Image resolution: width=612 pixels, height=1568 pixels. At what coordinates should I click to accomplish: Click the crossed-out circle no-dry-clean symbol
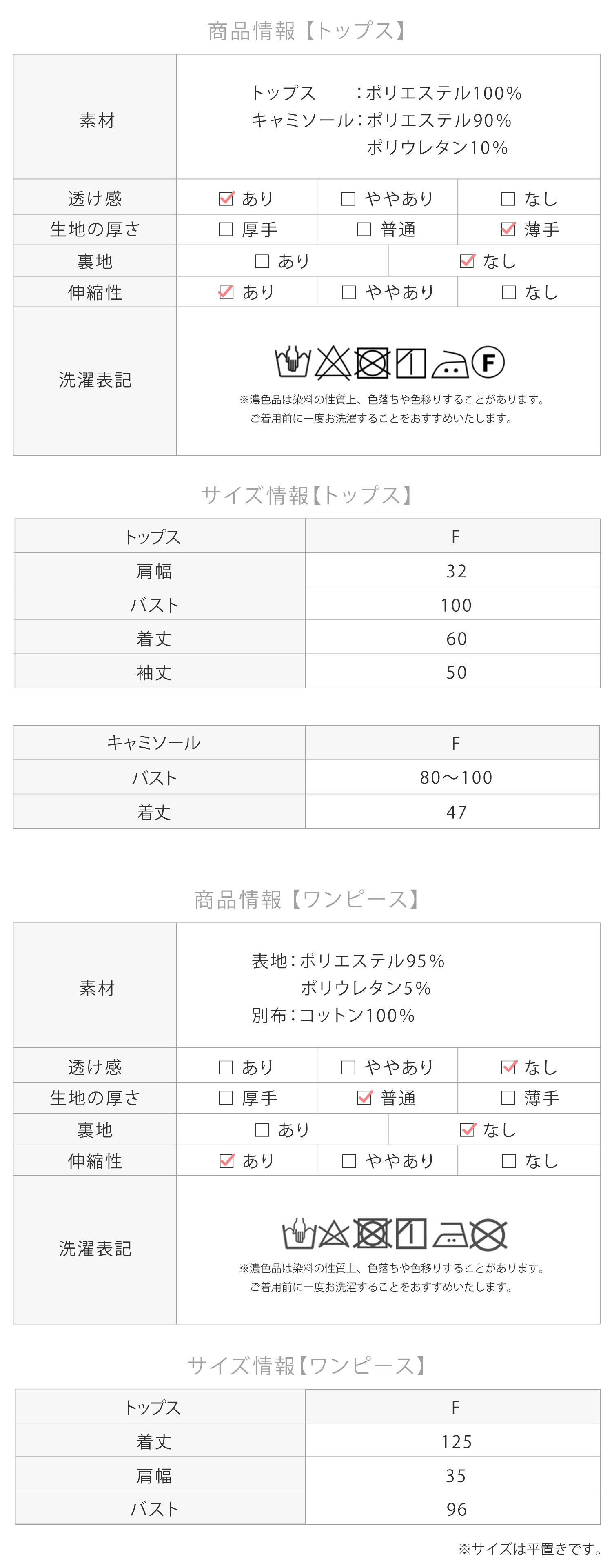coord(488,1234)
